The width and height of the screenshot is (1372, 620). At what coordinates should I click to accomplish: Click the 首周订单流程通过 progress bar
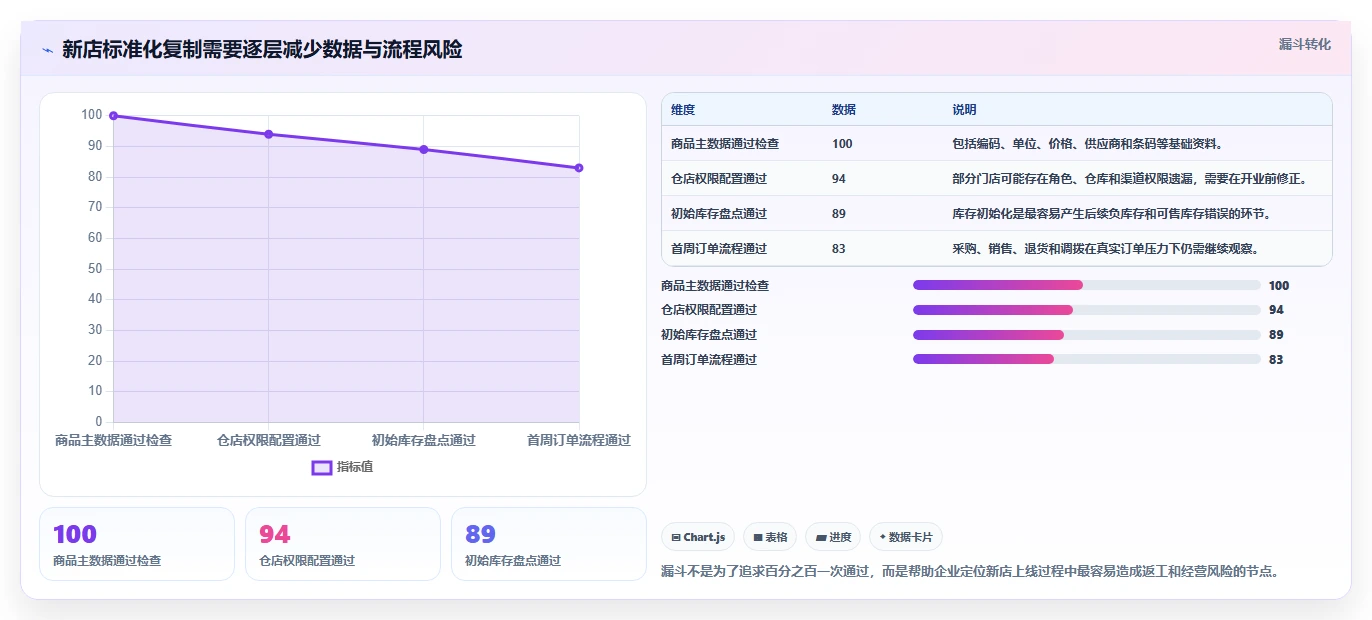[1087, 359]
